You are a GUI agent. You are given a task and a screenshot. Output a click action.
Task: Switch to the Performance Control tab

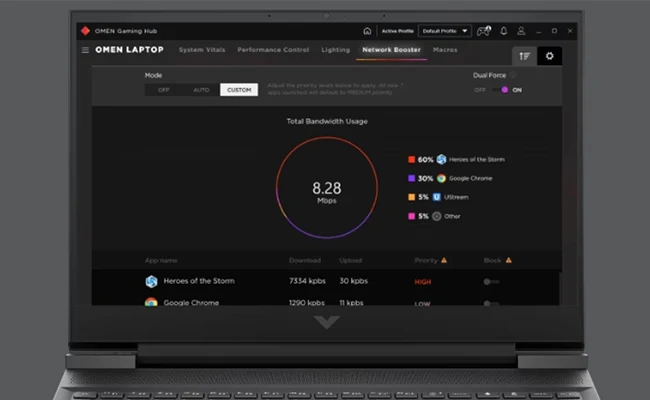point(273,50)
